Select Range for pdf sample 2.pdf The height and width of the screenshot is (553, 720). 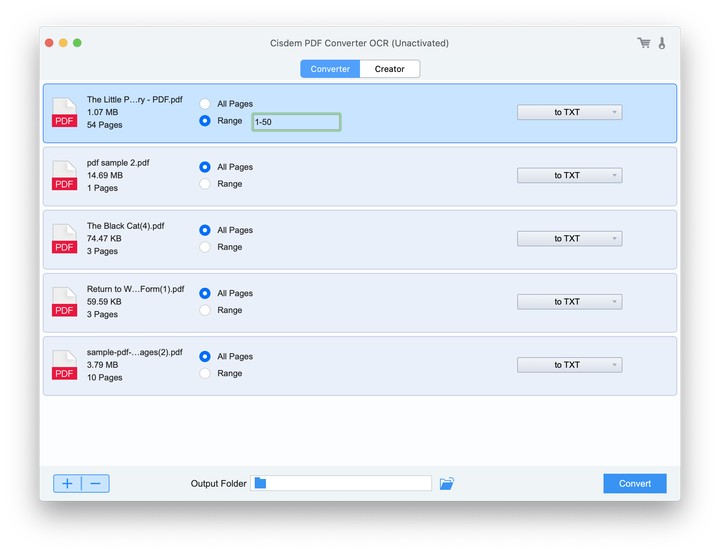(x=205, y=184)
